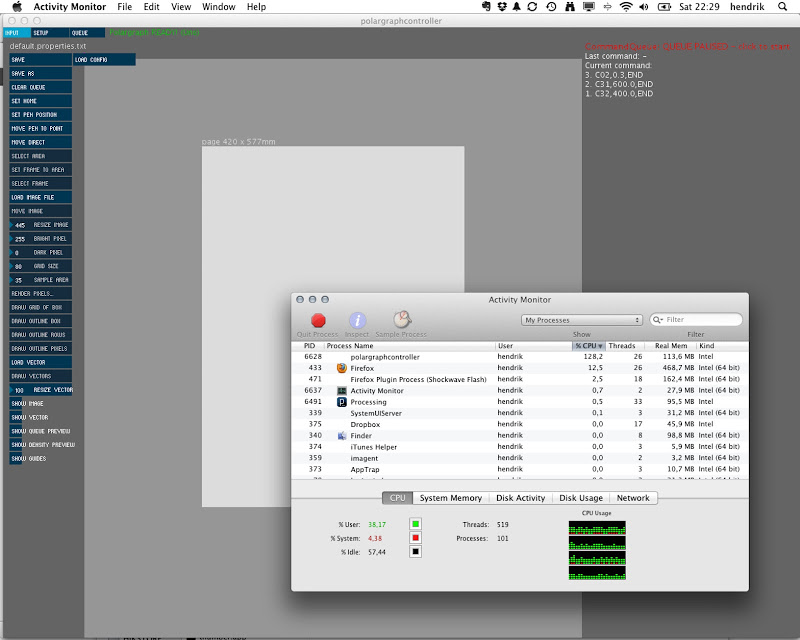The image size is (800, 640).
Task: Open the Dropbox menu bar icon
Action: coord(502,7)
